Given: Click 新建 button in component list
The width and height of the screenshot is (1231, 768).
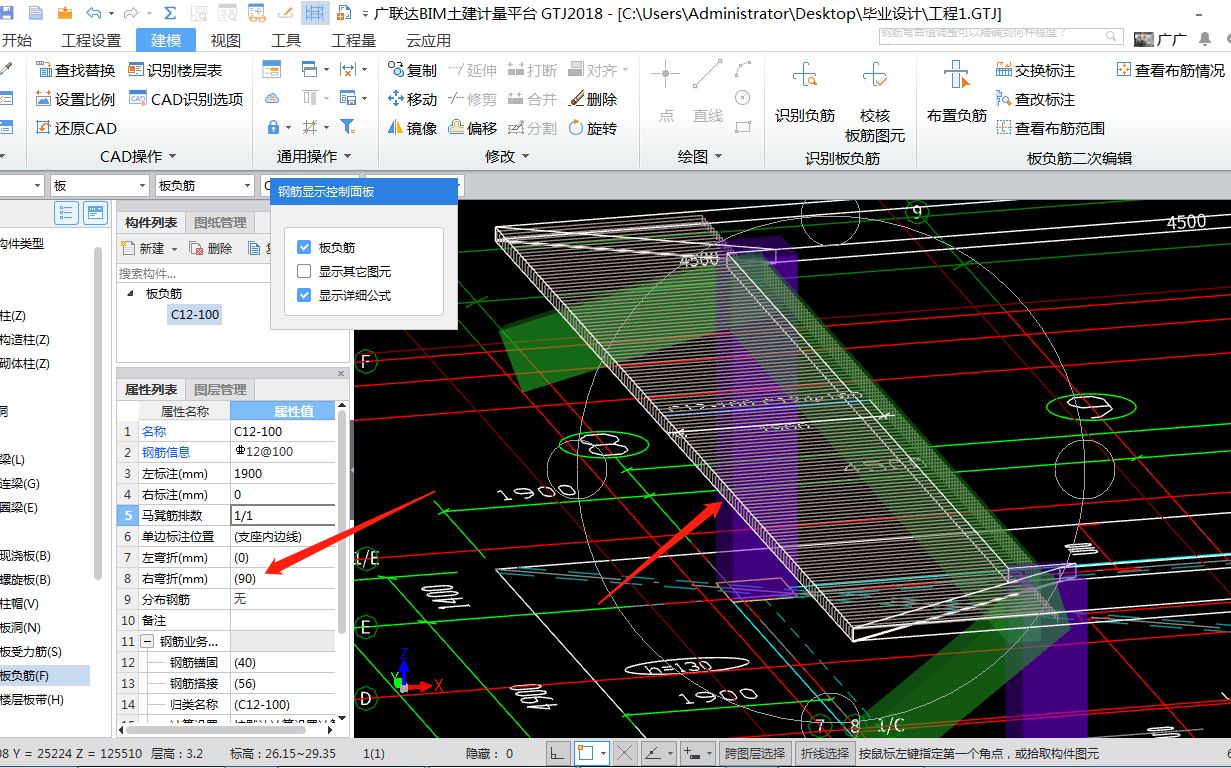Looking at the screenshot, I should (144, 249).
